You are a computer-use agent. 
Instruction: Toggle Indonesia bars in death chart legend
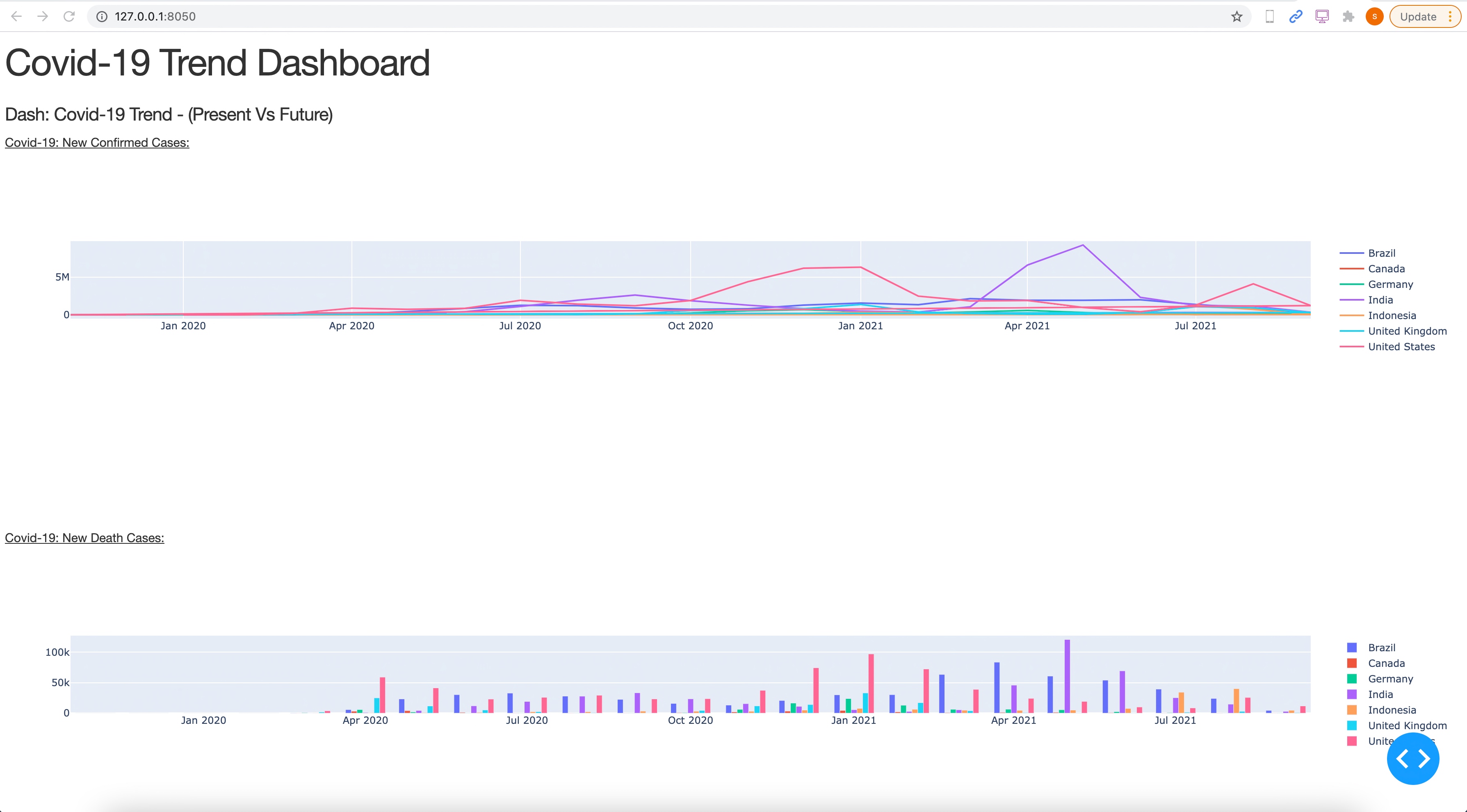point(1391,710)
